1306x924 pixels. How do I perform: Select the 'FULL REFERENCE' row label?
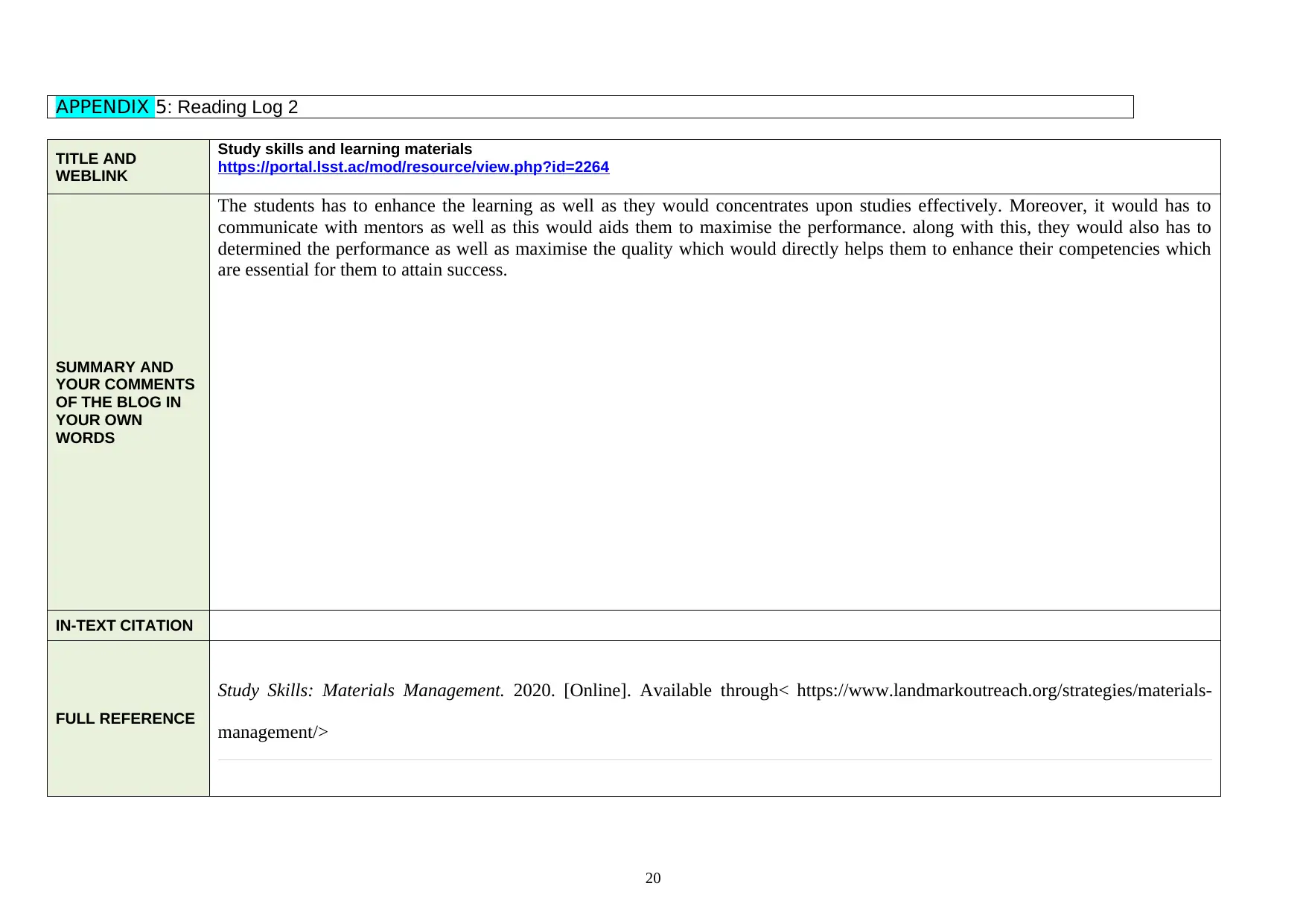click(125, 719)
